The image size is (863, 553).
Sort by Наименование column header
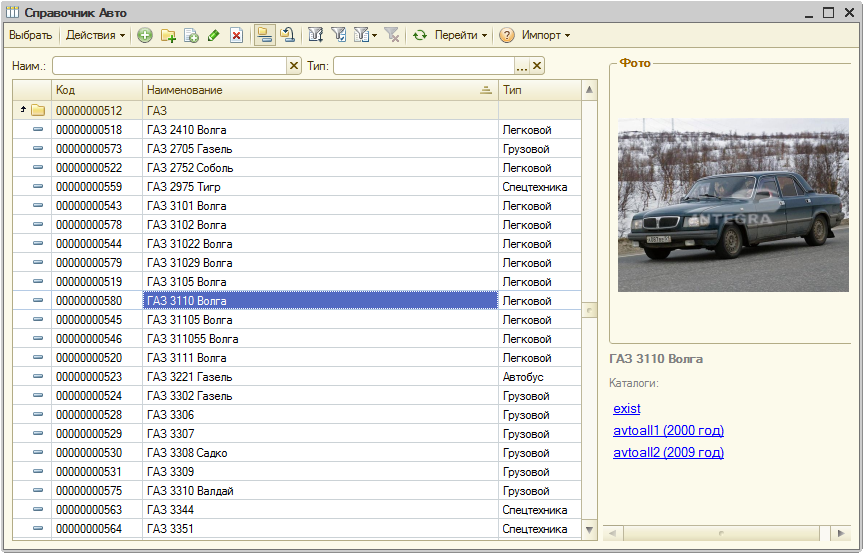point(320,90)
